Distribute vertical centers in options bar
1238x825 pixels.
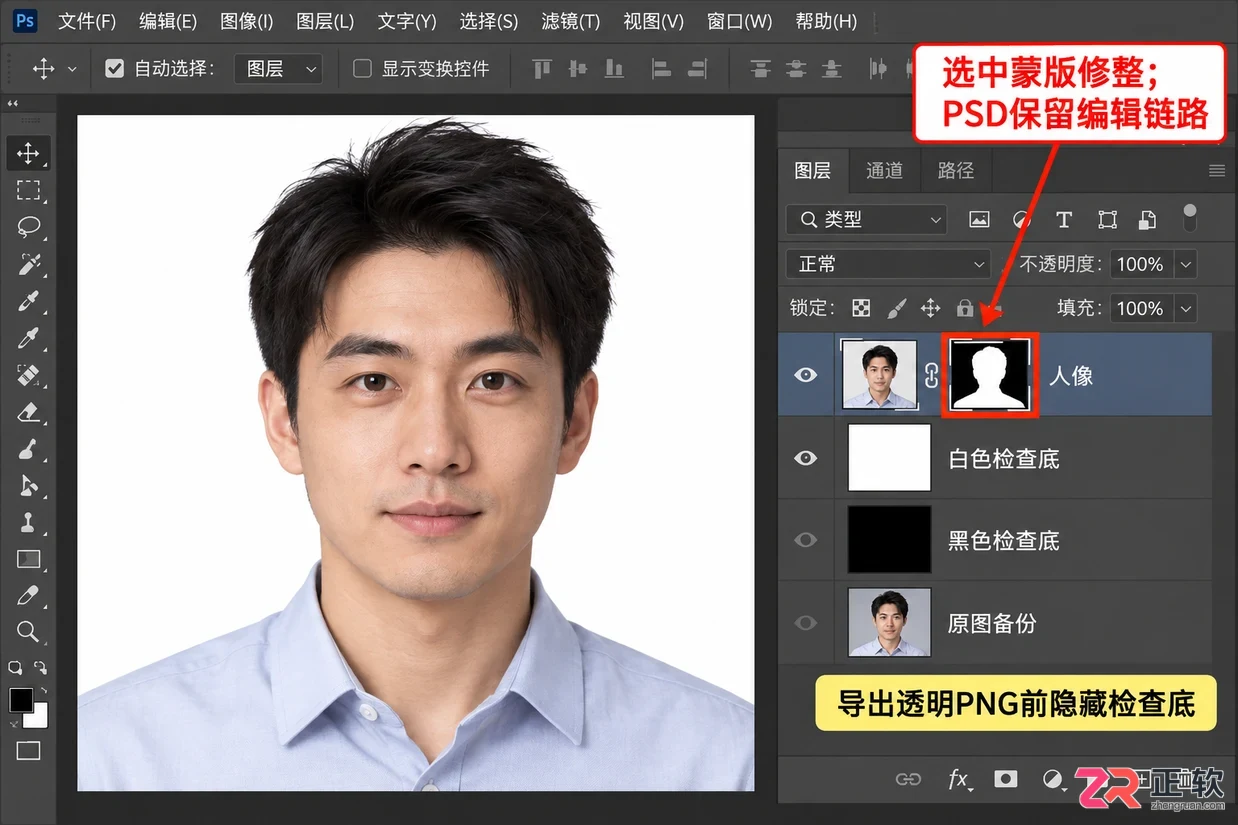tap(796, 68)
